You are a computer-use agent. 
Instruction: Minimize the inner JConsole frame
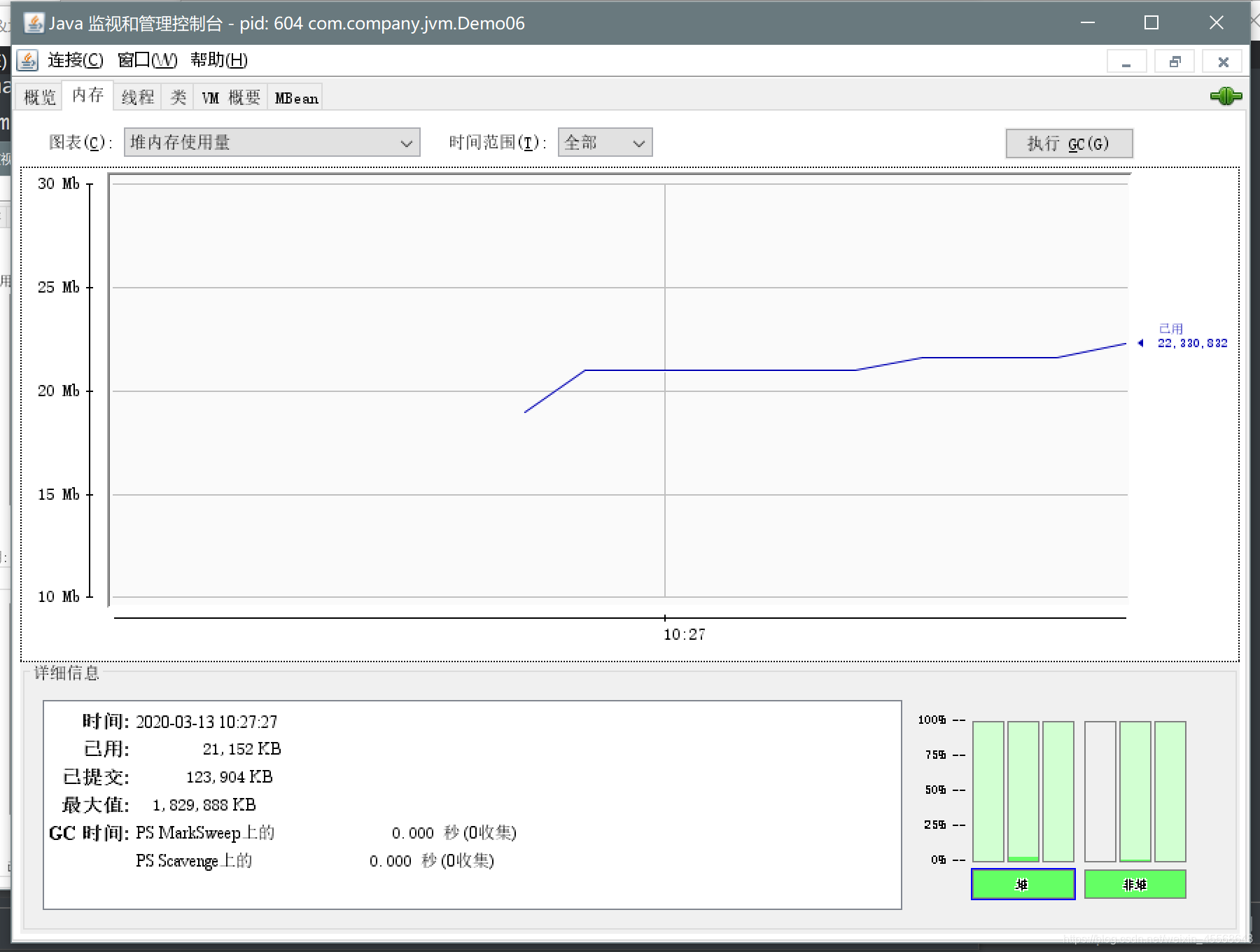1126,62
